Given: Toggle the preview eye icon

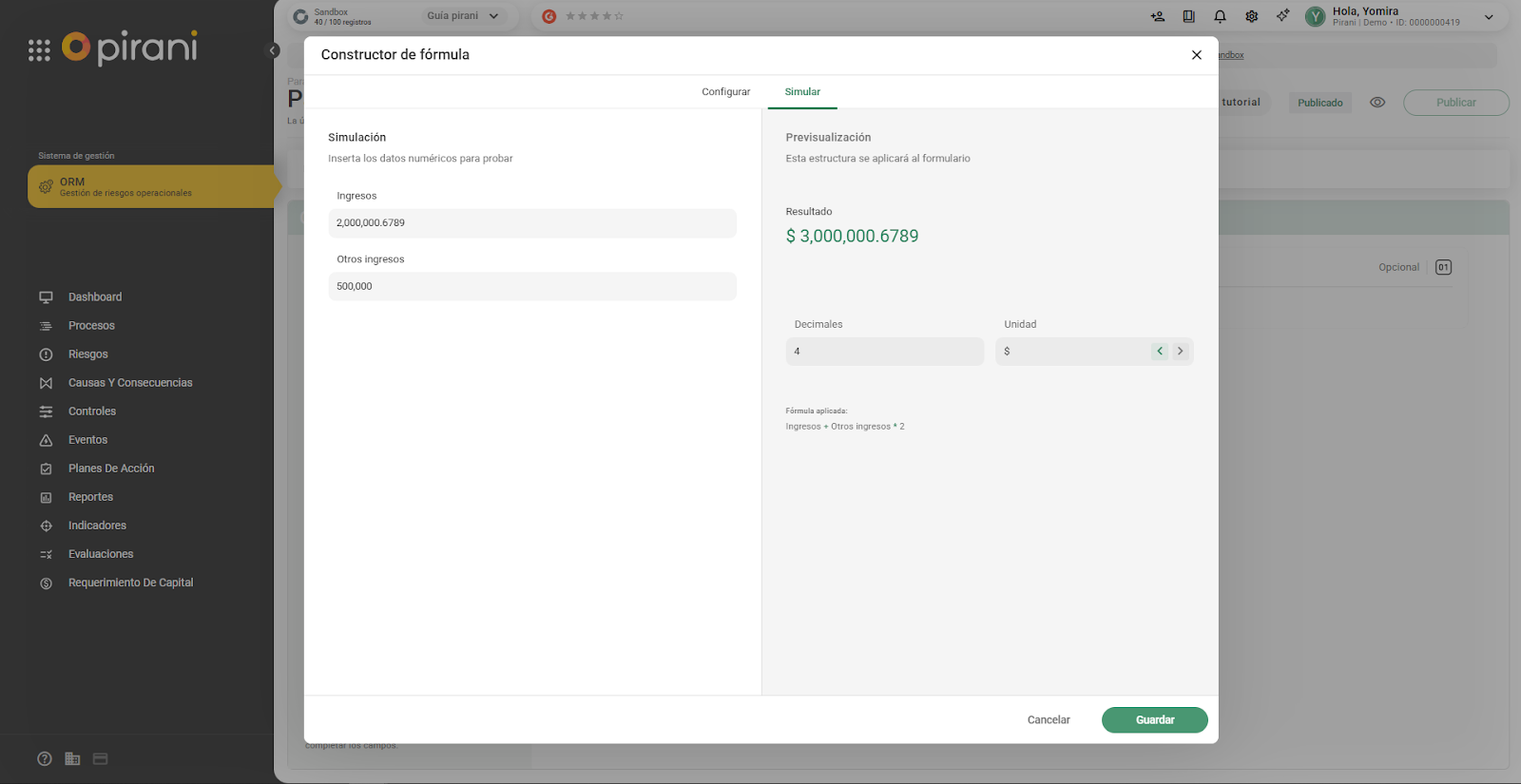Looking at the screenshot, I should (1377, 103).
